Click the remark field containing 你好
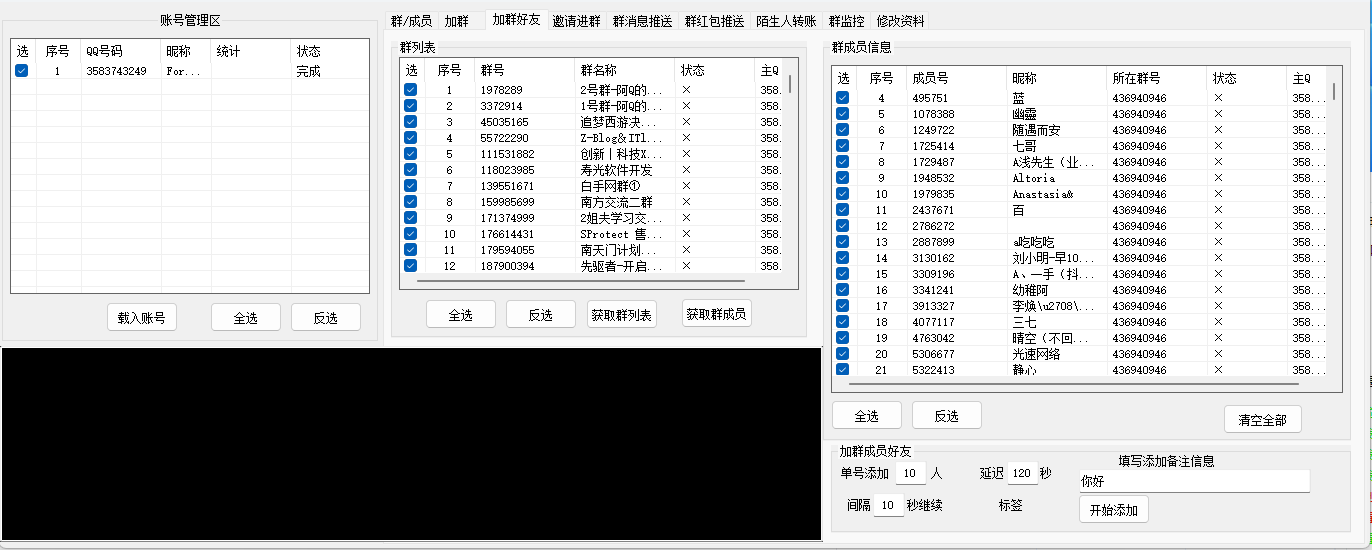 (x=1193, y=481)
